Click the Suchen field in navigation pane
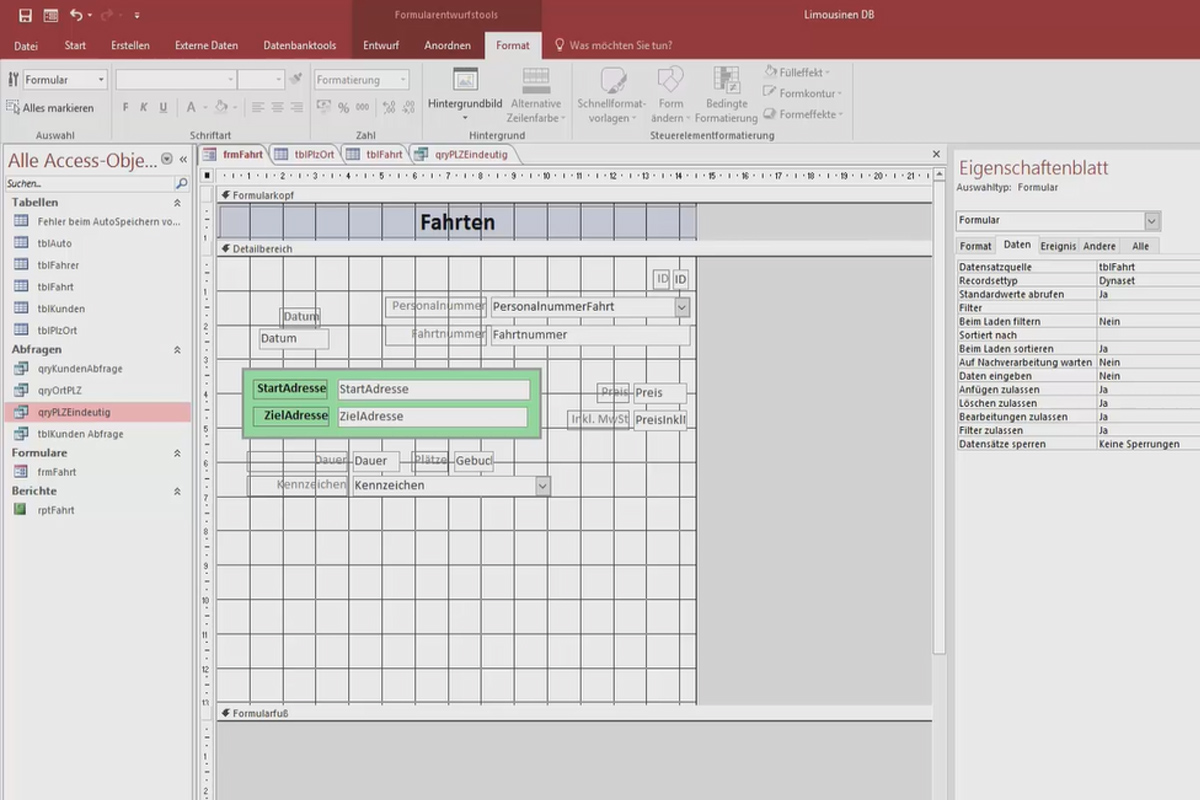Screen dimensions: 1200x800 (x=89, y=184)
